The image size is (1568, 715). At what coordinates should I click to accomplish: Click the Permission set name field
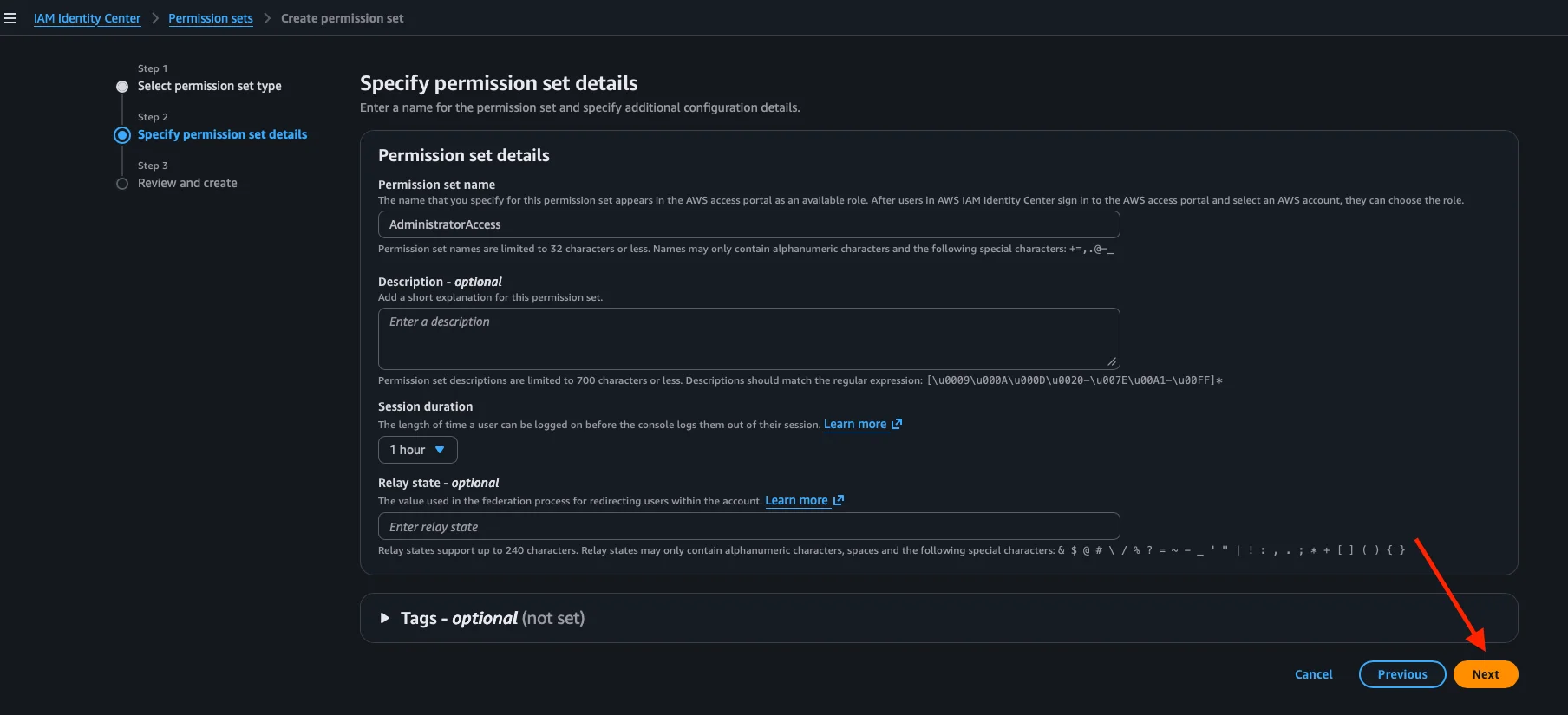point(749,224)
